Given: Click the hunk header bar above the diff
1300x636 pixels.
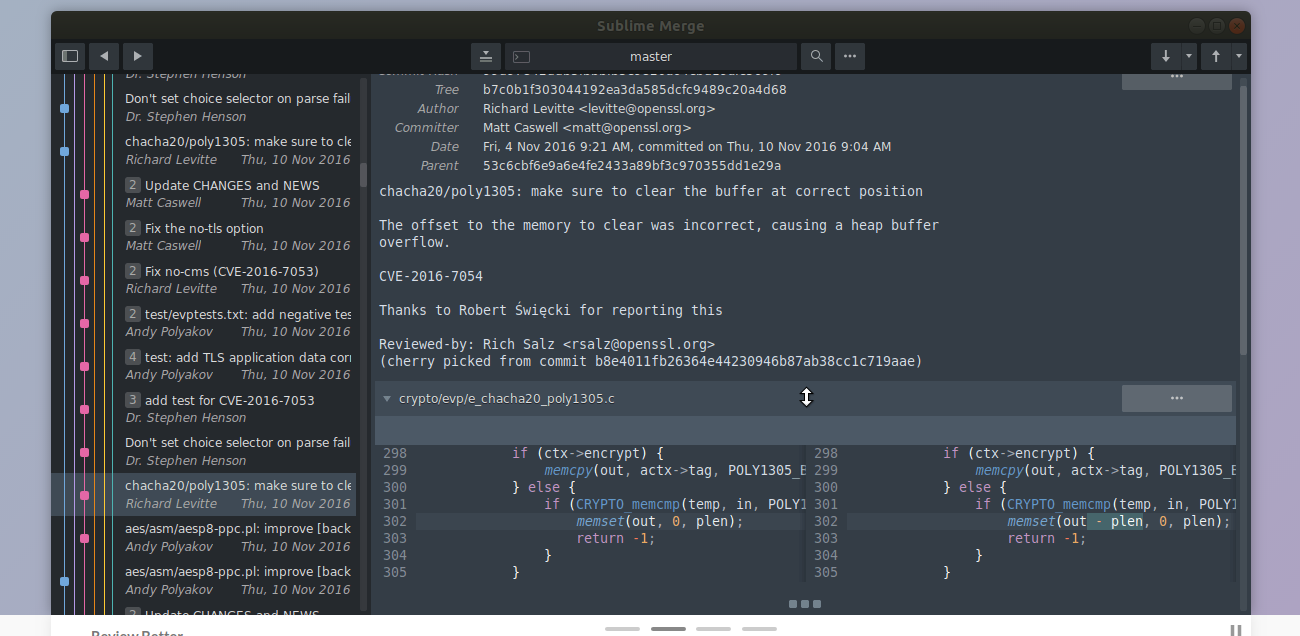Looking at the screenshot, I should coord(805,430).
